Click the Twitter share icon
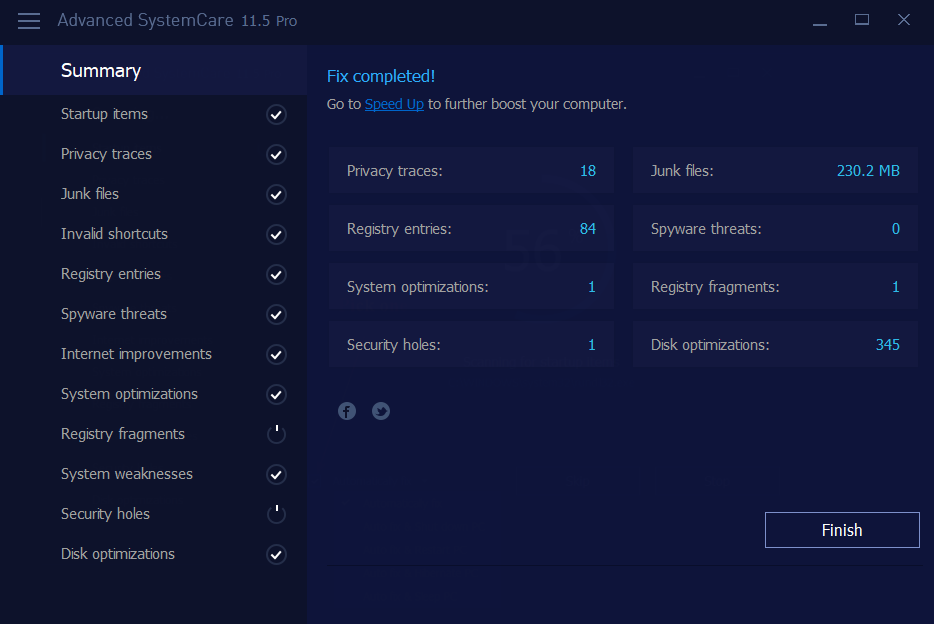Image resolution: width=934 pixels, height=624 pixels. 381,411
